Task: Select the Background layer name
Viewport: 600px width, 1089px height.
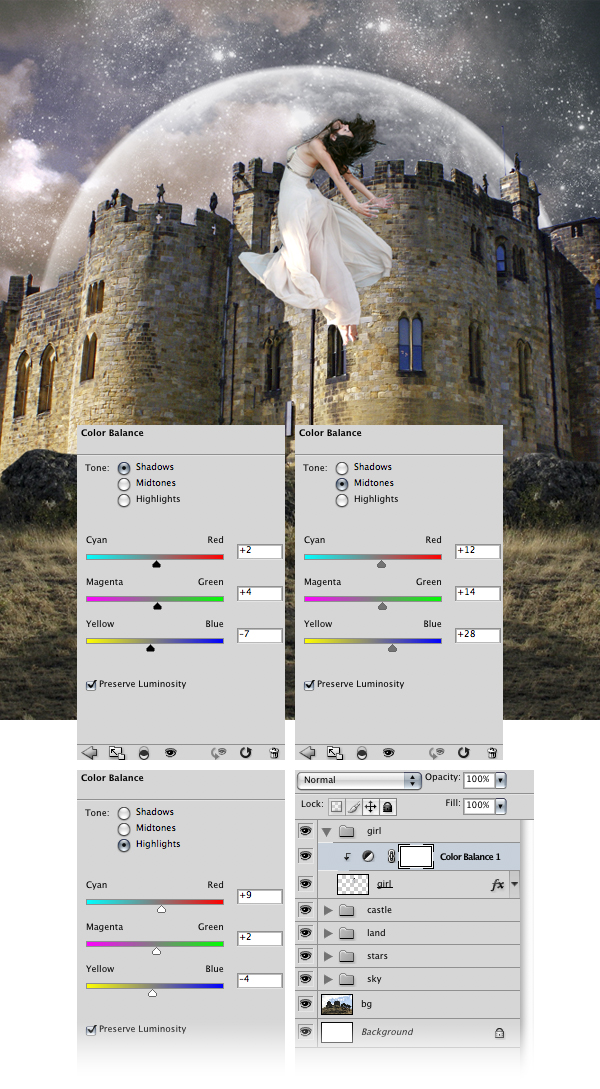Action: click(x=387, y=1032)
